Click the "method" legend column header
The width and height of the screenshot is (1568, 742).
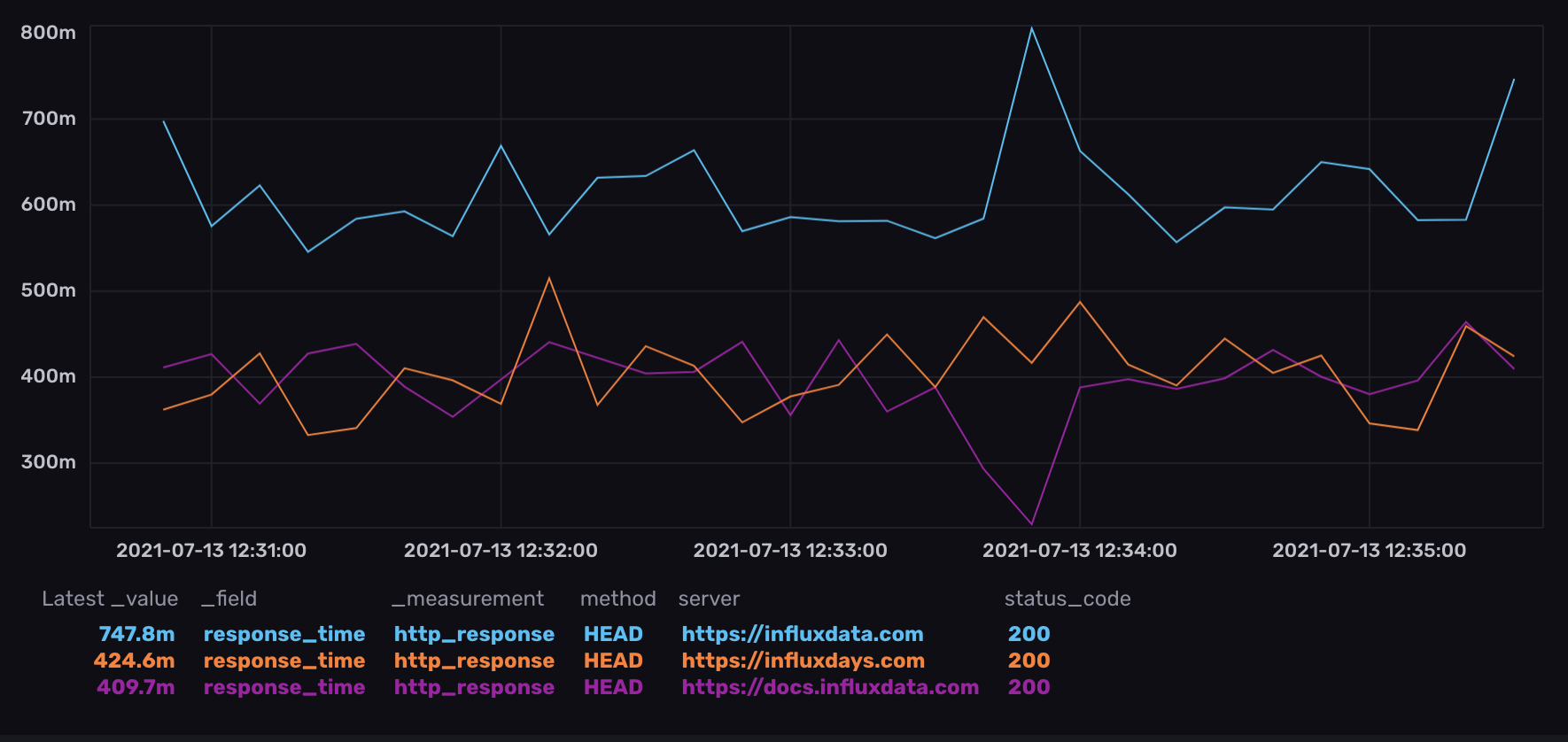tap(617, 599)
